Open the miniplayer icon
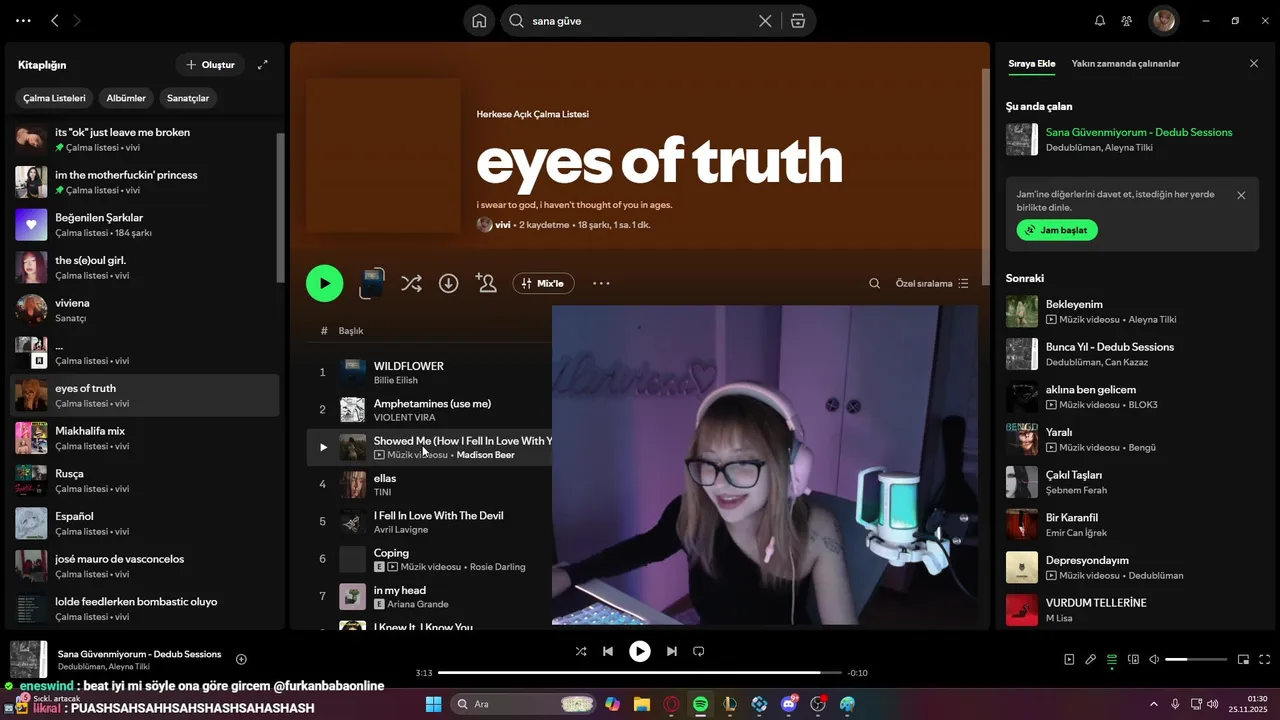The height and width of the screenshot is (720, 1280). (x=1244, y=659)
